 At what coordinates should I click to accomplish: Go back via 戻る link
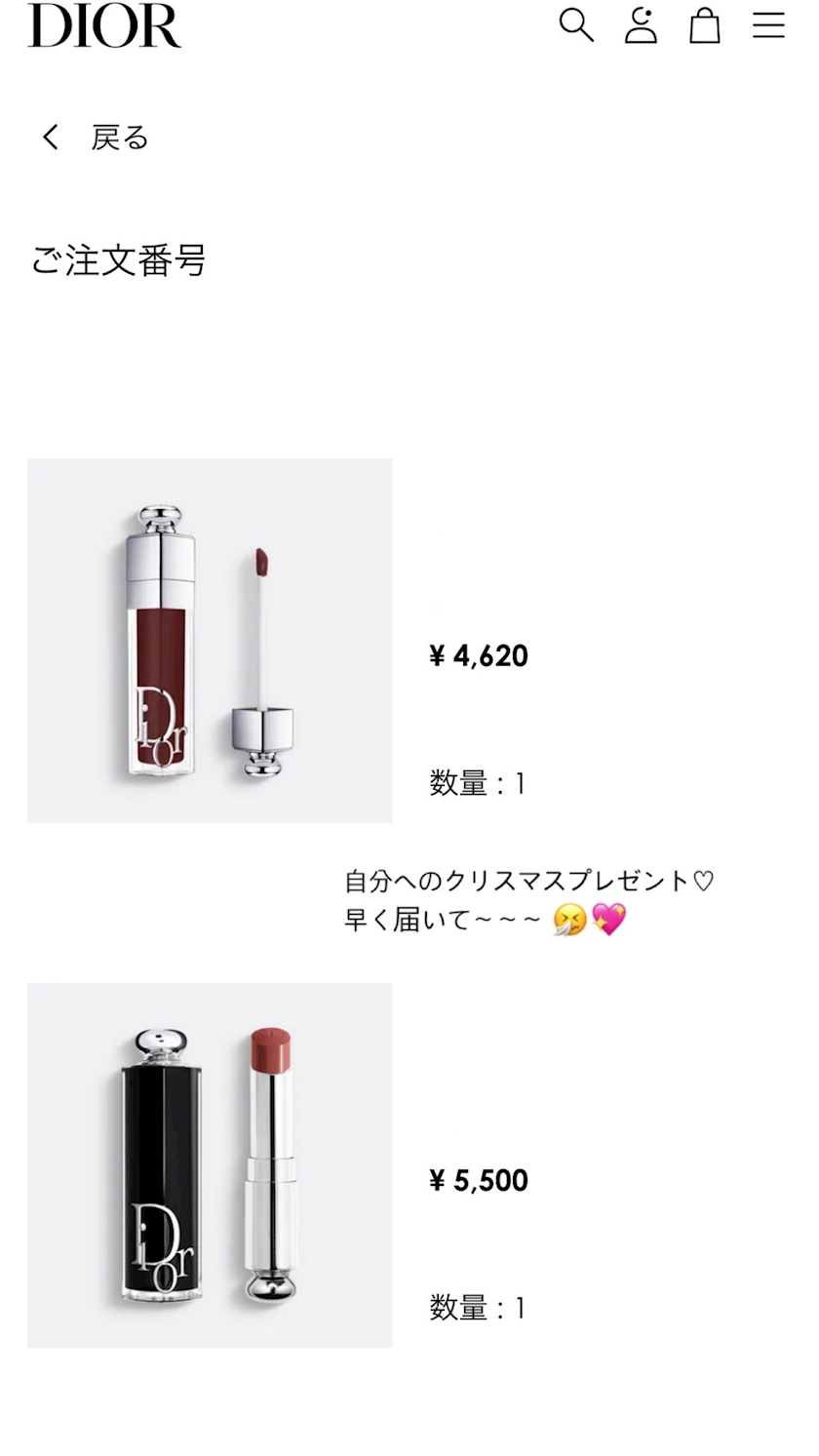pos(120,138)
